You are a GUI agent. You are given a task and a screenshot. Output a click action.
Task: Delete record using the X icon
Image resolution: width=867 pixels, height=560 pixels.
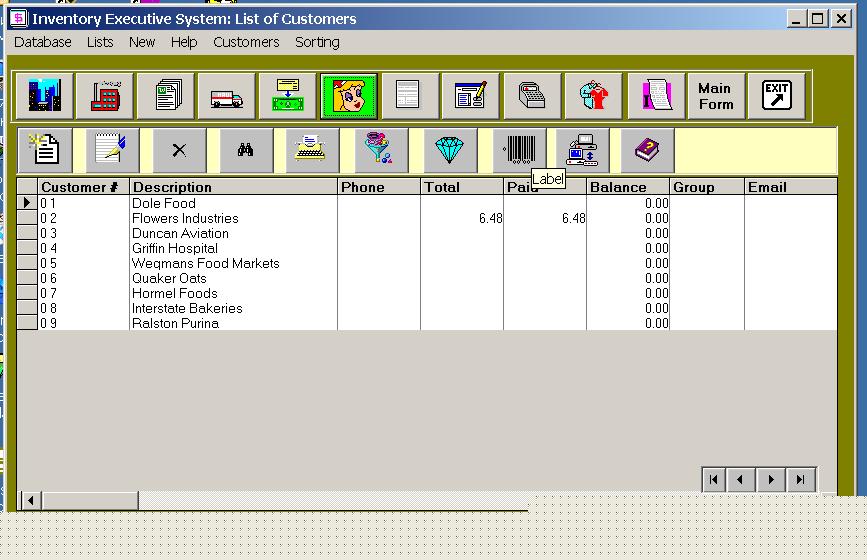[x=179, y=150]
